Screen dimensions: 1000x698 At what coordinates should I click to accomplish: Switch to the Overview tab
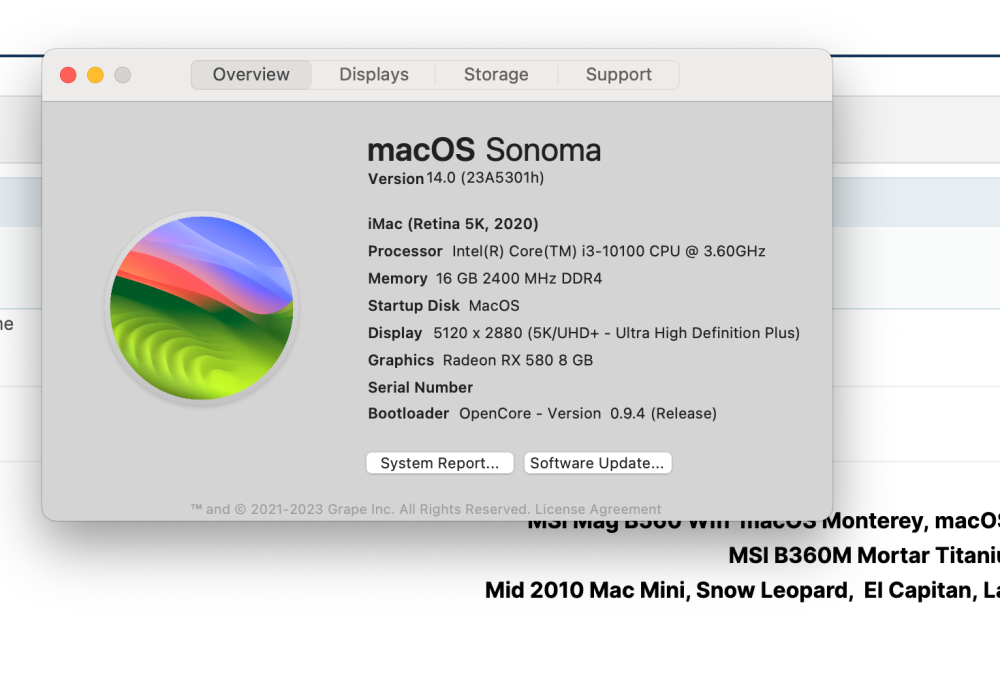tap(251, 75)
